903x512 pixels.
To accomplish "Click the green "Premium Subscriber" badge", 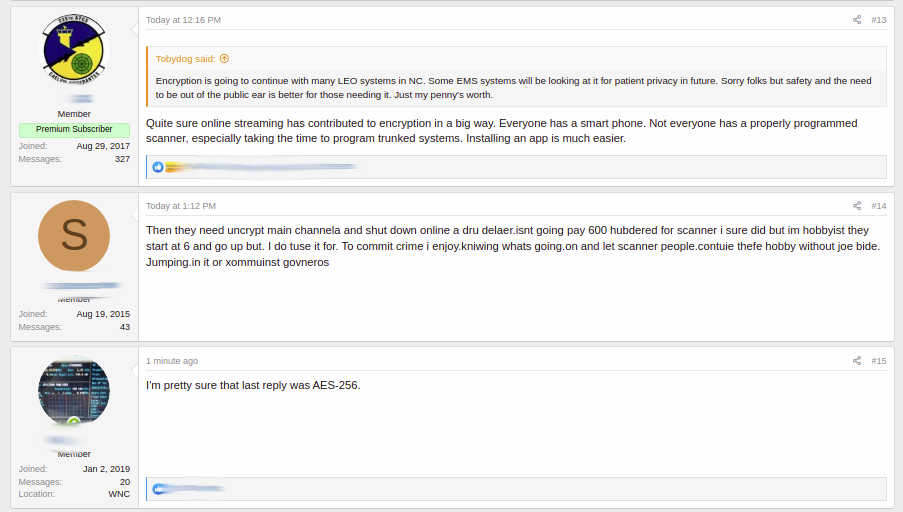I will (74, 130).
